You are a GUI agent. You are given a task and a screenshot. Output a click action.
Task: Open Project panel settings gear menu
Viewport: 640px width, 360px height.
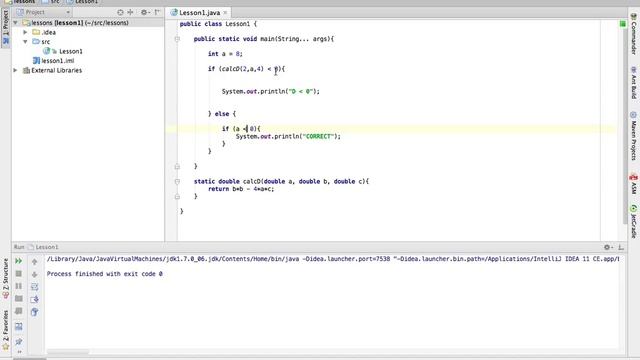point(144,12)
